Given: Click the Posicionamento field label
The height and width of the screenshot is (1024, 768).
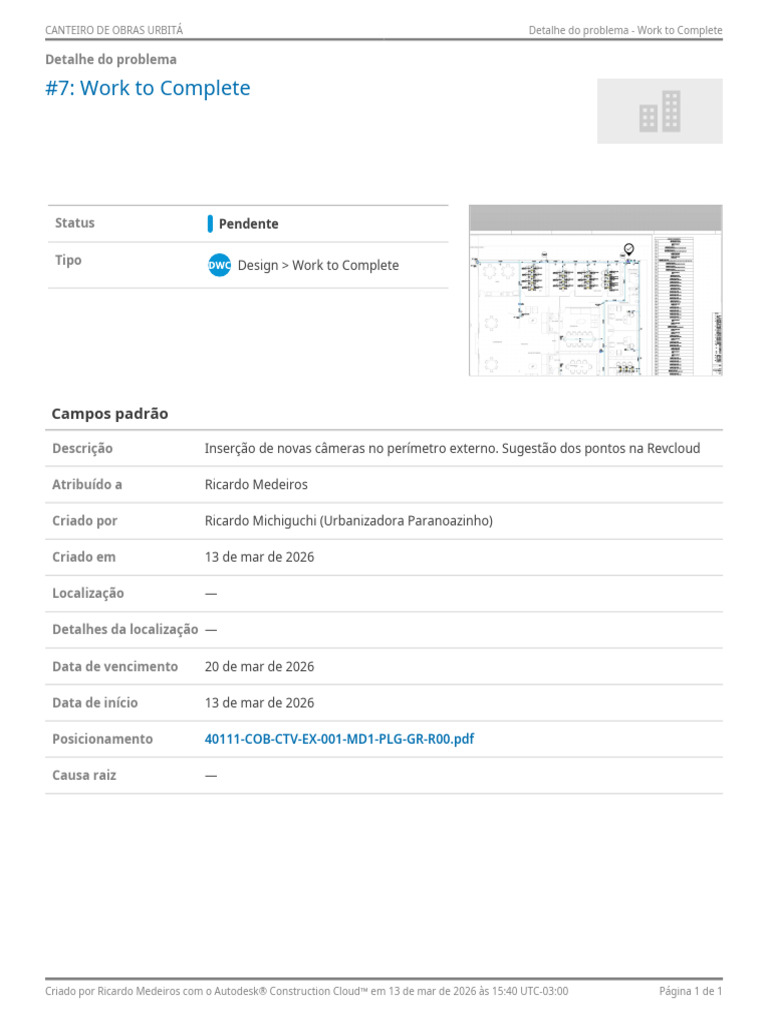Looking at the screenshot, I should 103,739.
